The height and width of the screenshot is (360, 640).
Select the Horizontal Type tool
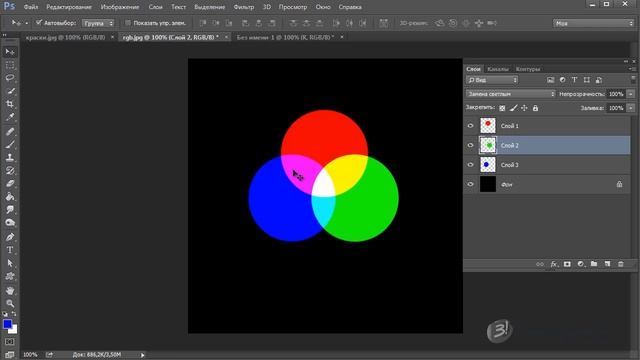coord(10,250)
